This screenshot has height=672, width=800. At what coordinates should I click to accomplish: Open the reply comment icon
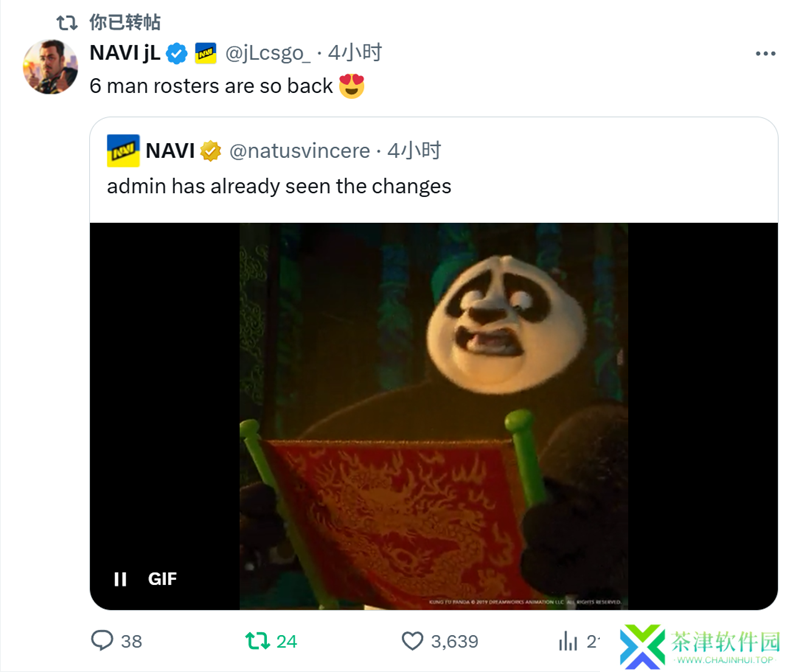(102, 640)
